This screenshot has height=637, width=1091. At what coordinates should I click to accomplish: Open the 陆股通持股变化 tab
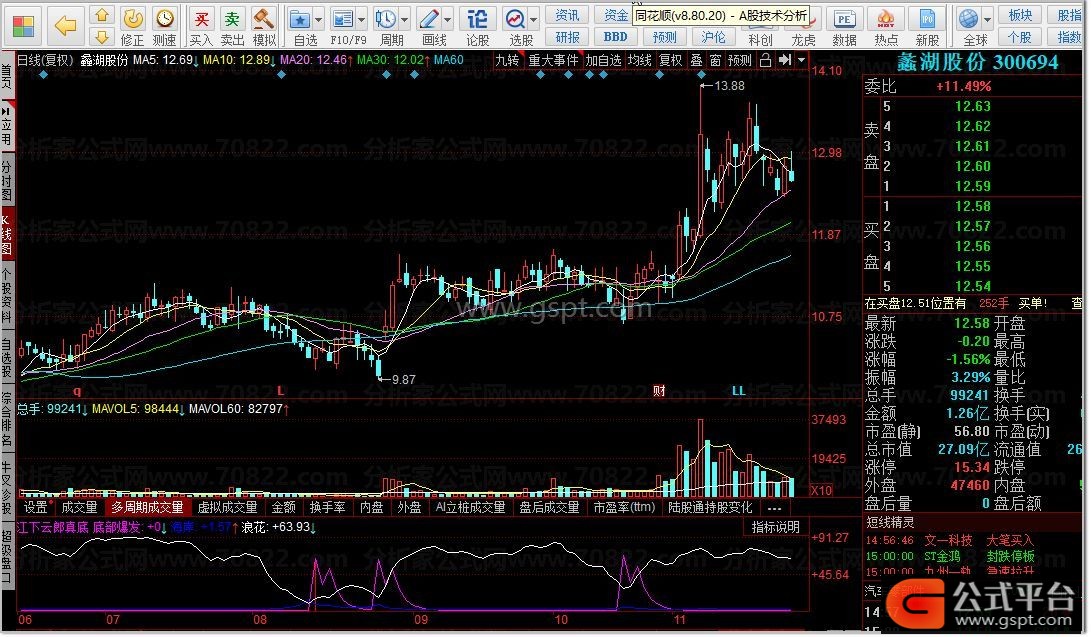[x=710, y=508]
